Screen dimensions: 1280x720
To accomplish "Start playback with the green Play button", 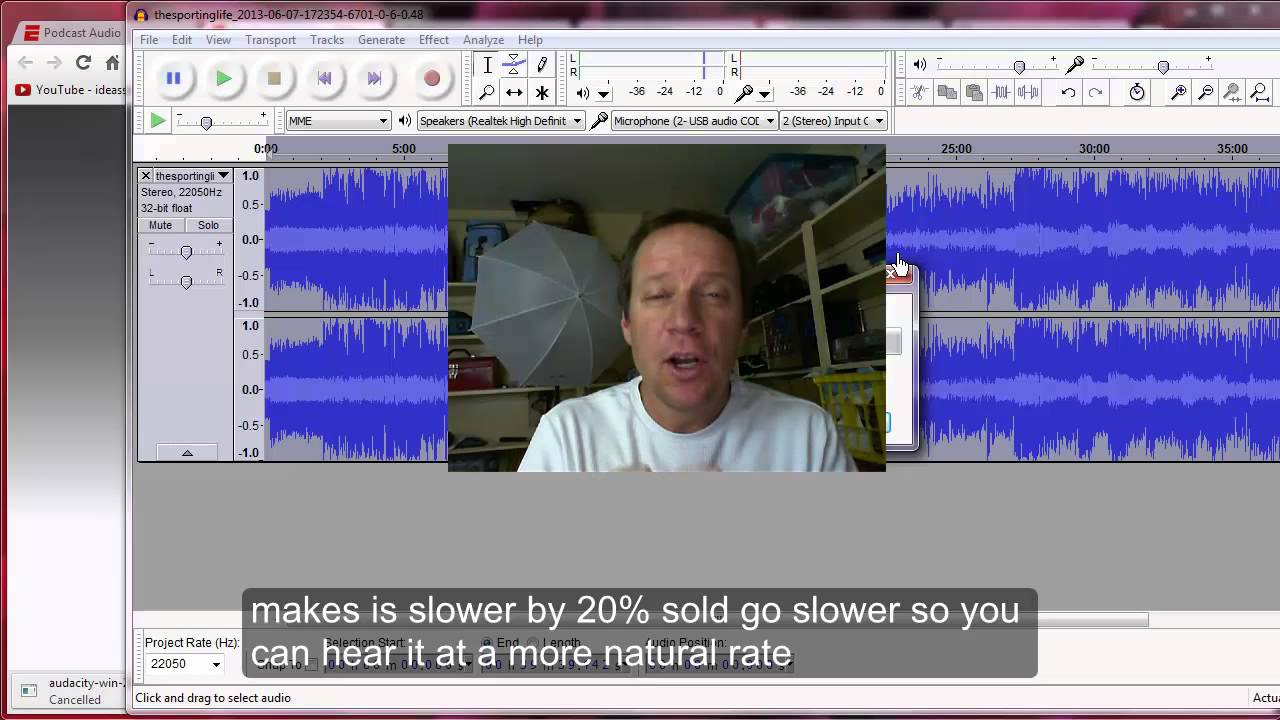I will pyautogui.click(x=224, y=78).
